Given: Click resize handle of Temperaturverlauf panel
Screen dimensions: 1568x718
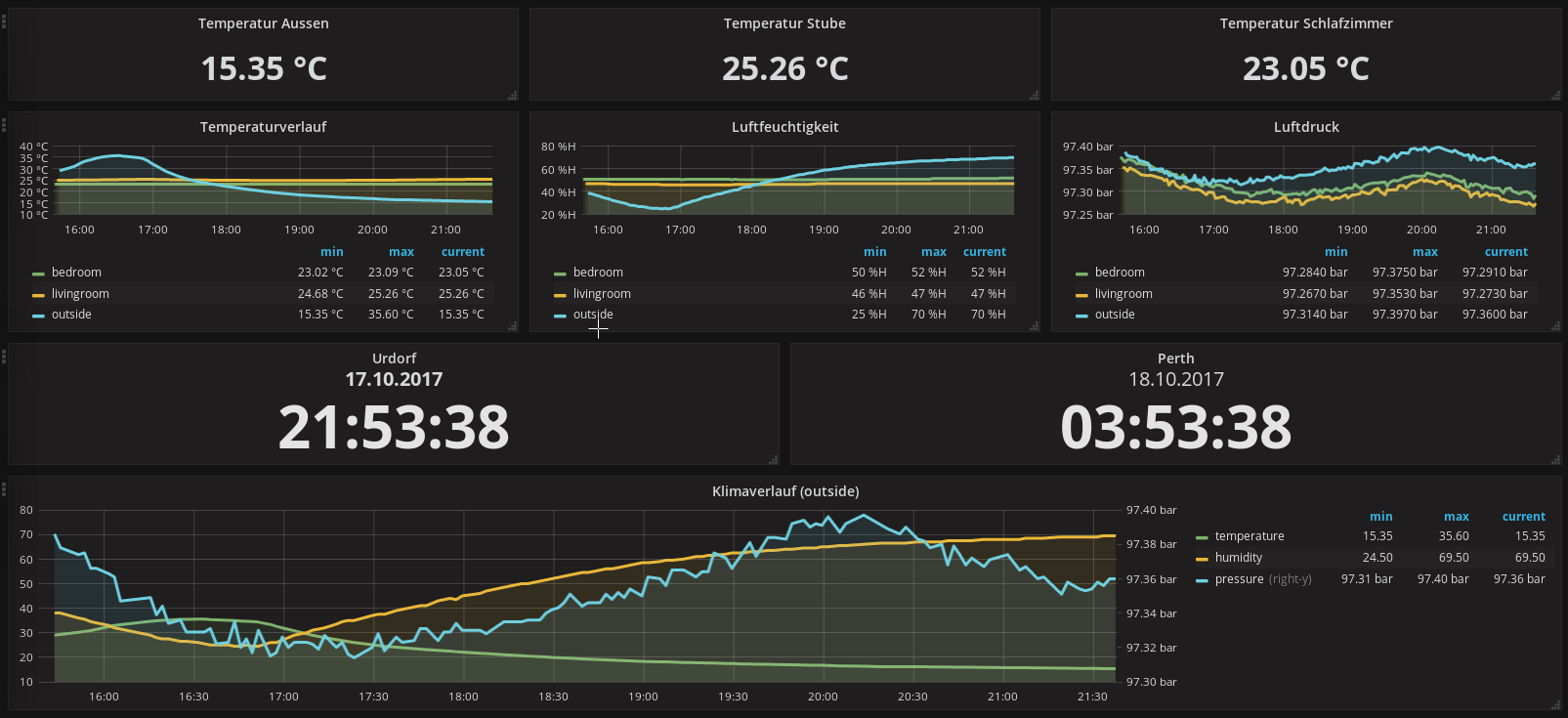Looking at the screenshot, I should click(x=513, y=326).
